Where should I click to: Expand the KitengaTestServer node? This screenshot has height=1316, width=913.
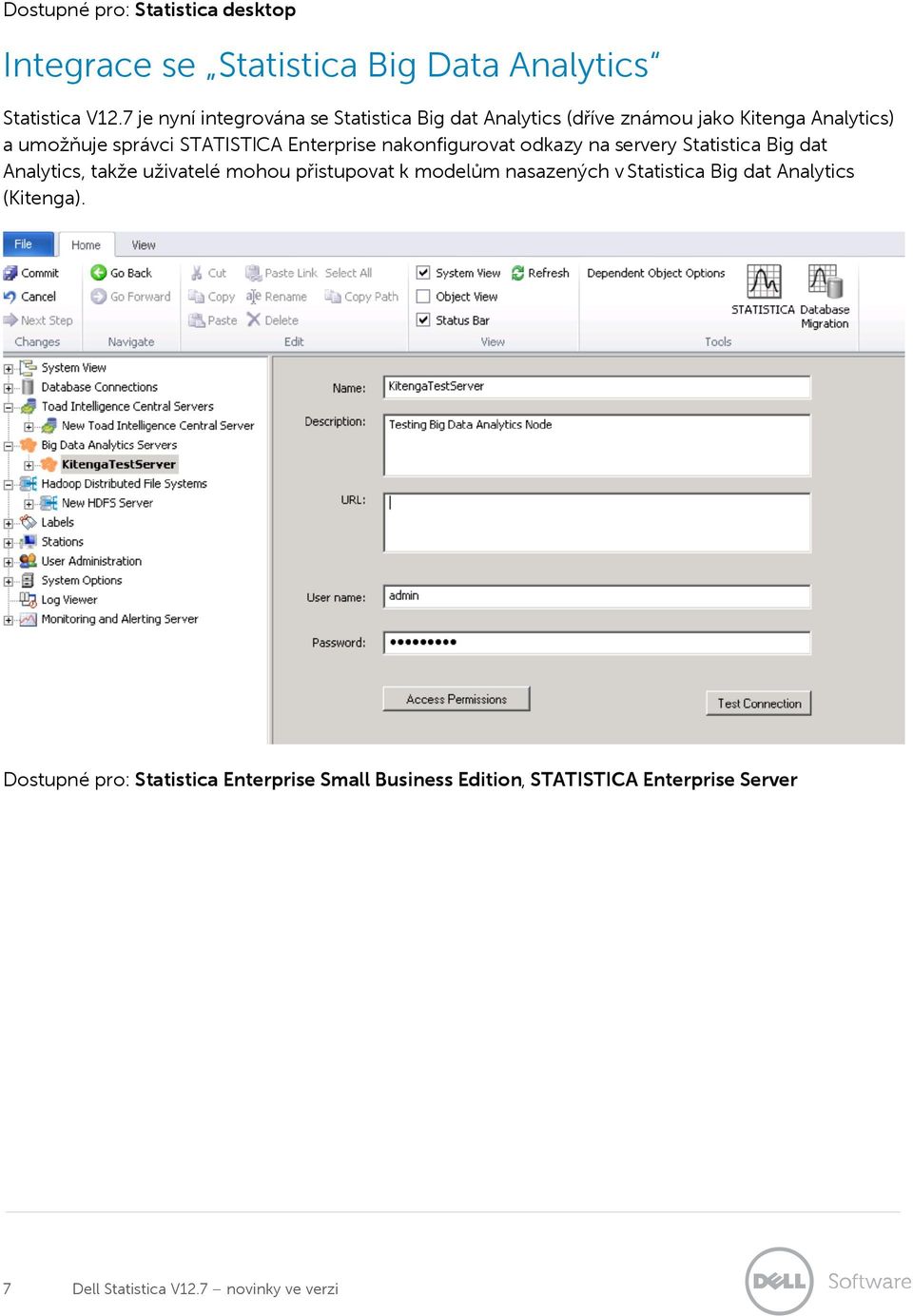coord(29,465)
